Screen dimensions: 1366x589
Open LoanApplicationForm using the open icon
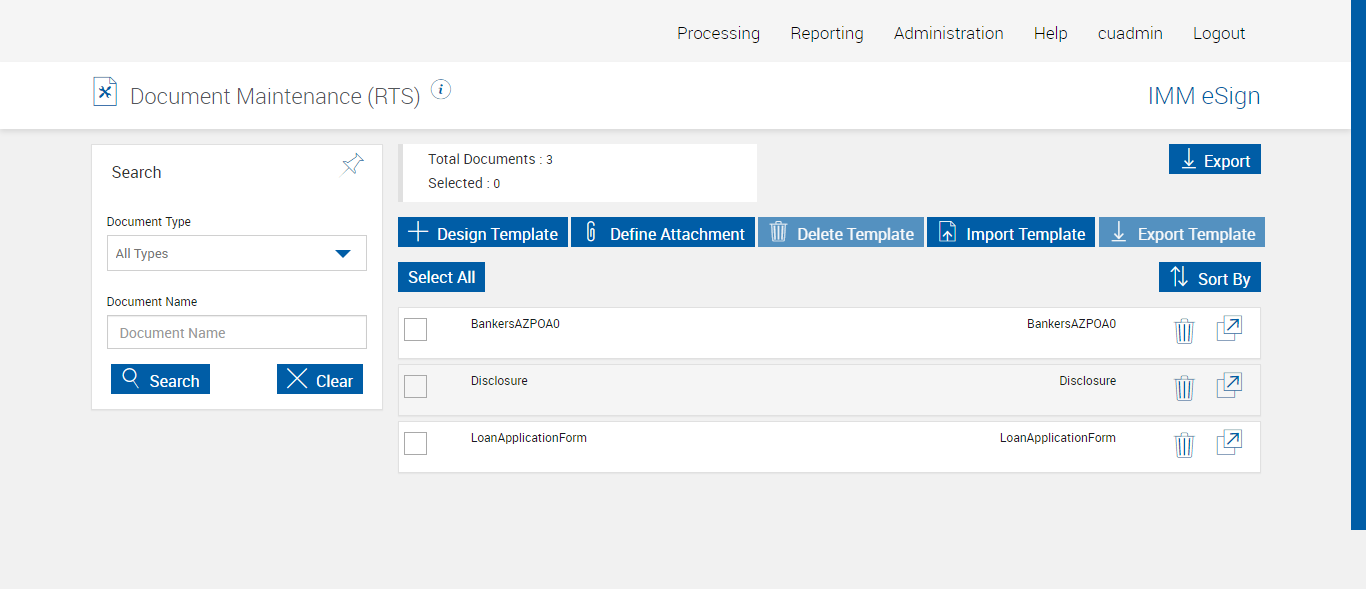(1229, 443)
